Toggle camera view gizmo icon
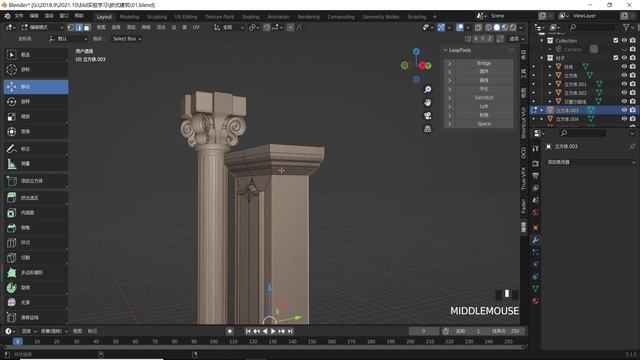 click(427, 116)
